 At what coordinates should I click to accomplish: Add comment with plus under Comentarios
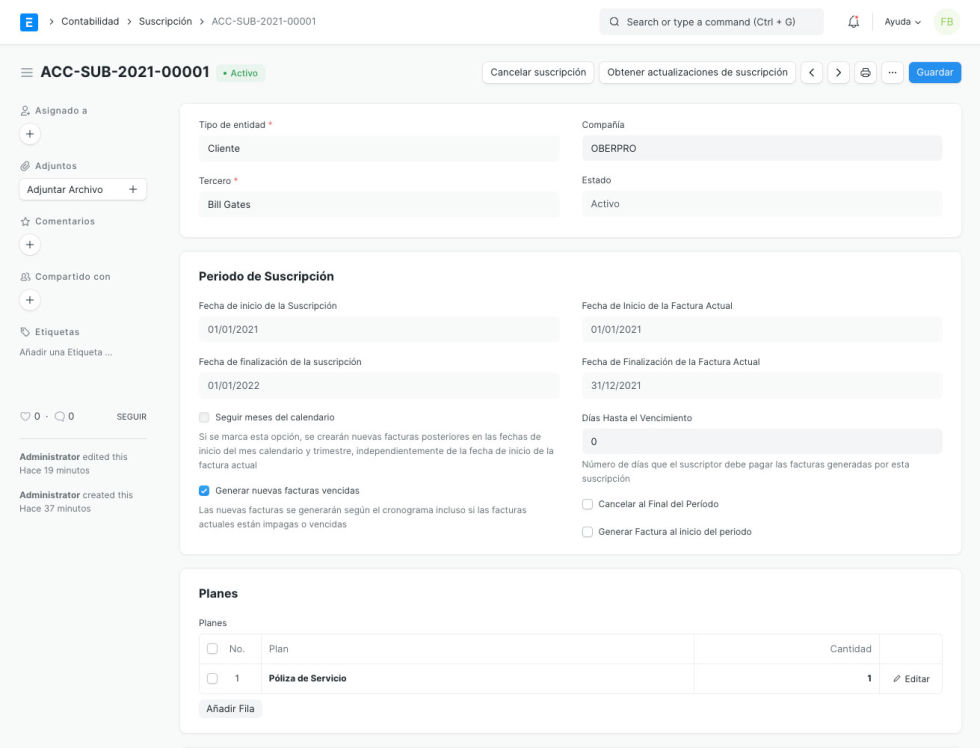pyautogui.click(x=30, y=244)
